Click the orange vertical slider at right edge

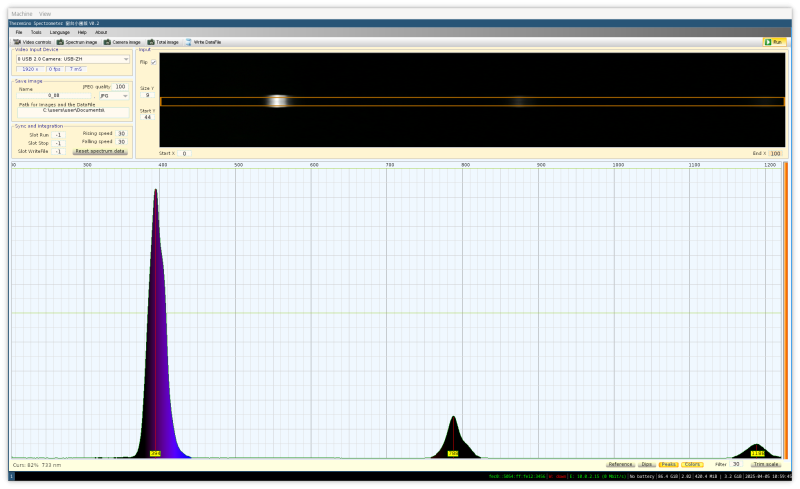pos(786,310)
